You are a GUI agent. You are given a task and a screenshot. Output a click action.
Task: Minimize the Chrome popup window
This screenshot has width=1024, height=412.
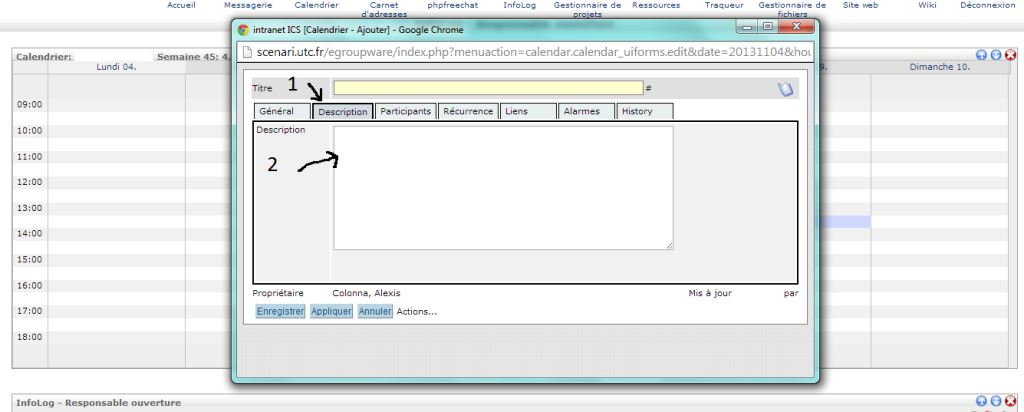(x=747, y=27)
